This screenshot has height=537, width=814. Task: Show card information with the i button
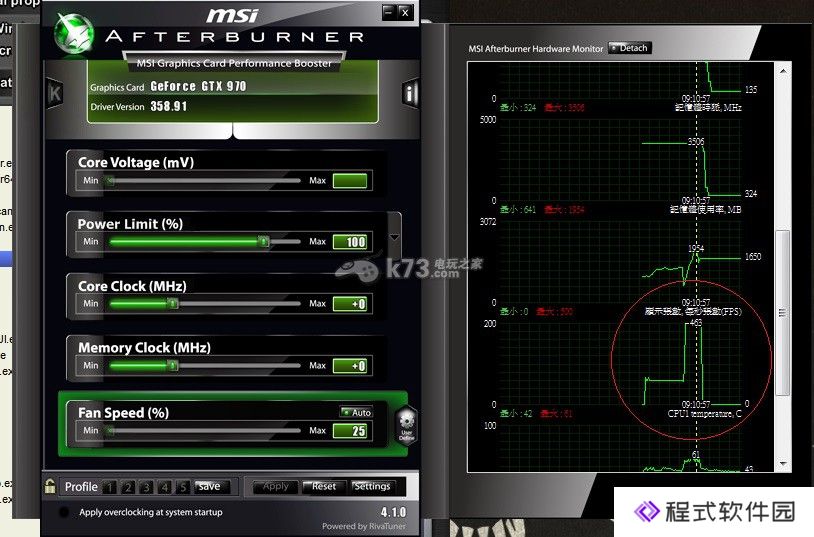(x=410, y=94)
